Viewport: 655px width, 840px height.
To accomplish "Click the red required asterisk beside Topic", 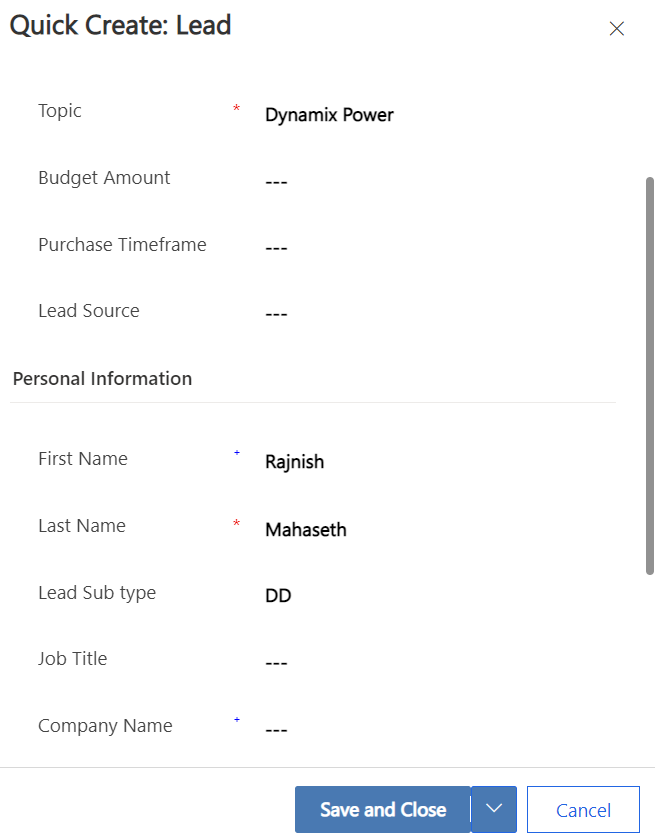I will (x=236, y=108).
